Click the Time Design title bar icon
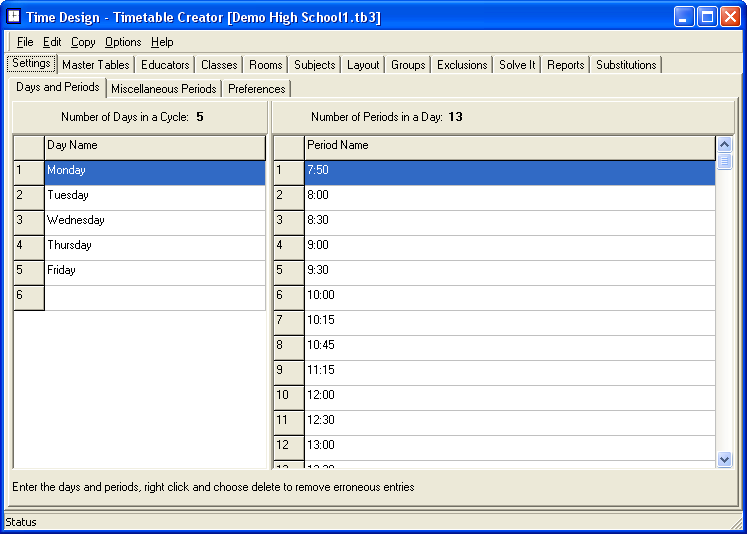This screenshot has height=534, width=747. pos(15,17)
